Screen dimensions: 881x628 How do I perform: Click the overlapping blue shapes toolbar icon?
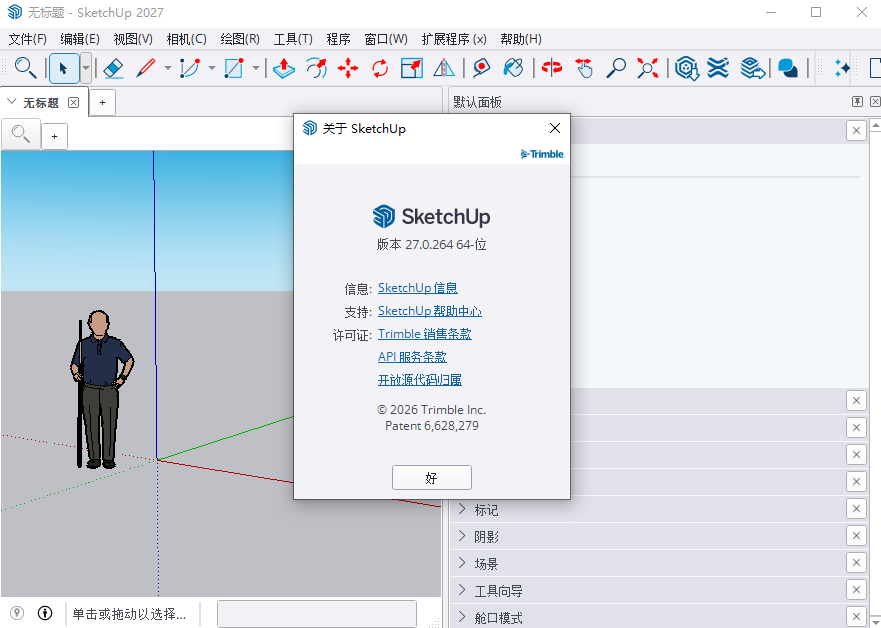(x=788, y=69)
